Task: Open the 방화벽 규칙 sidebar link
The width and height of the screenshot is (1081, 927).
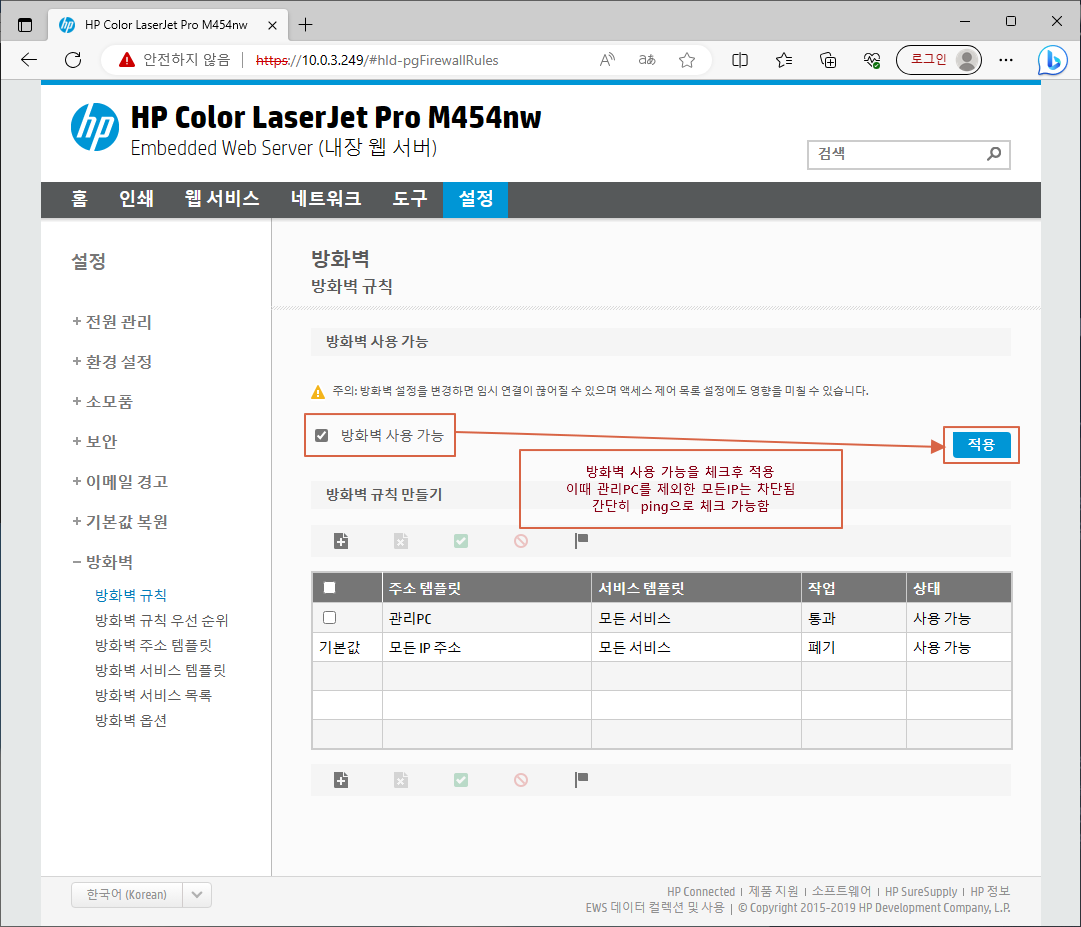Action: coord(131,595)
